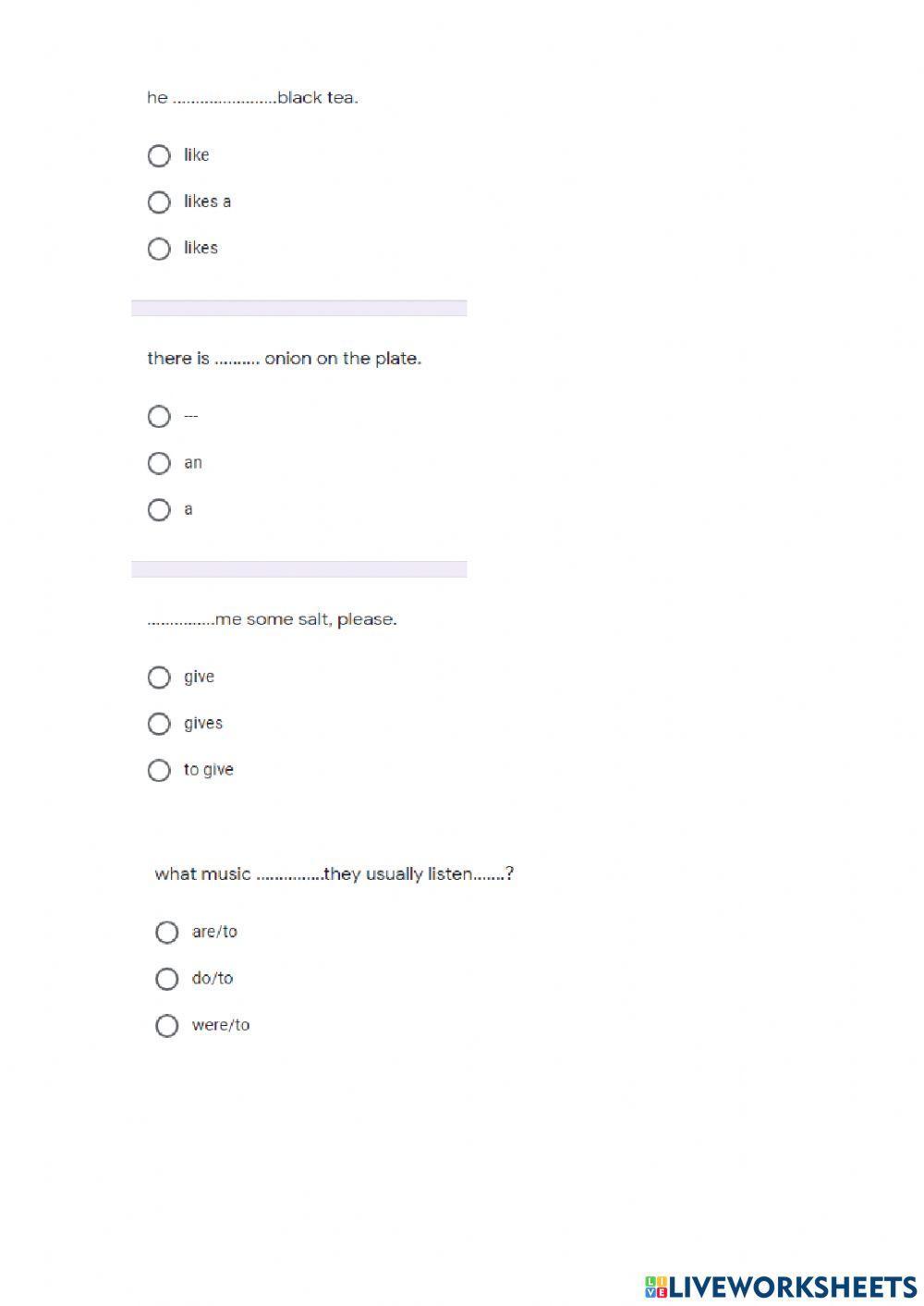Choose the 'do/to' radio option

click(x=167, y=979)
